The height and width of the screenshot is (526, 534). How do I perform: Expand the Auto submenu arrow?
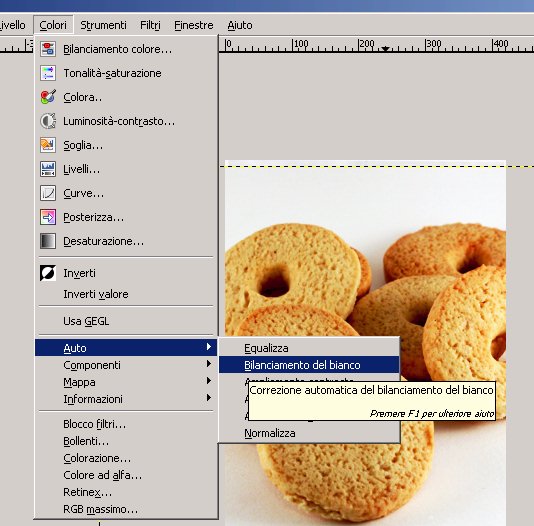coord(209,347)
